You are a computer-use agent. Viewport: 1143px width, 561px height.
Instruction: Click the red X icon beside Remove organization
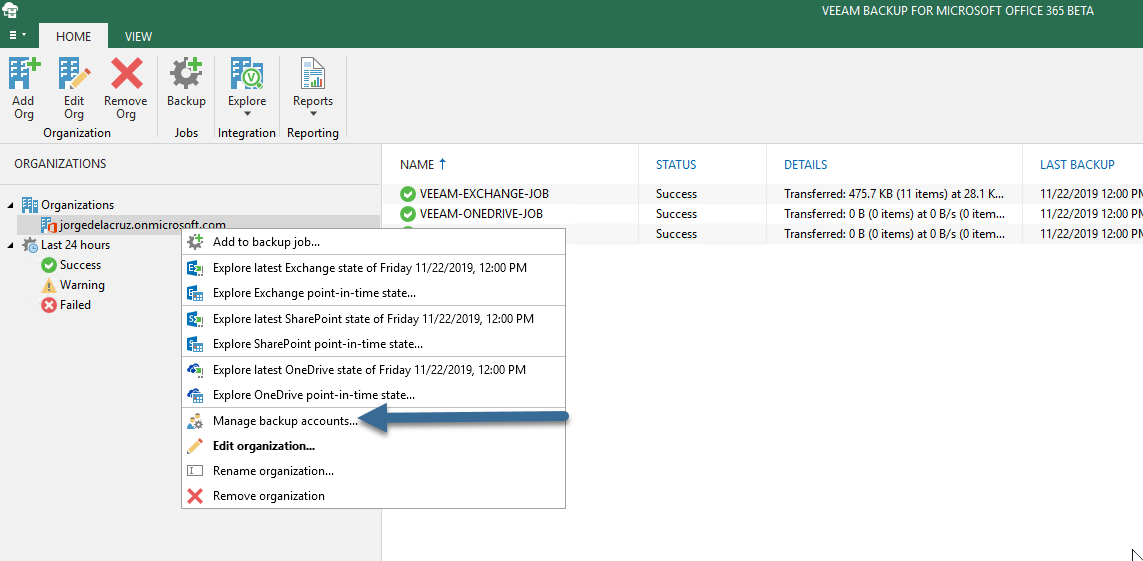[195, 495]
